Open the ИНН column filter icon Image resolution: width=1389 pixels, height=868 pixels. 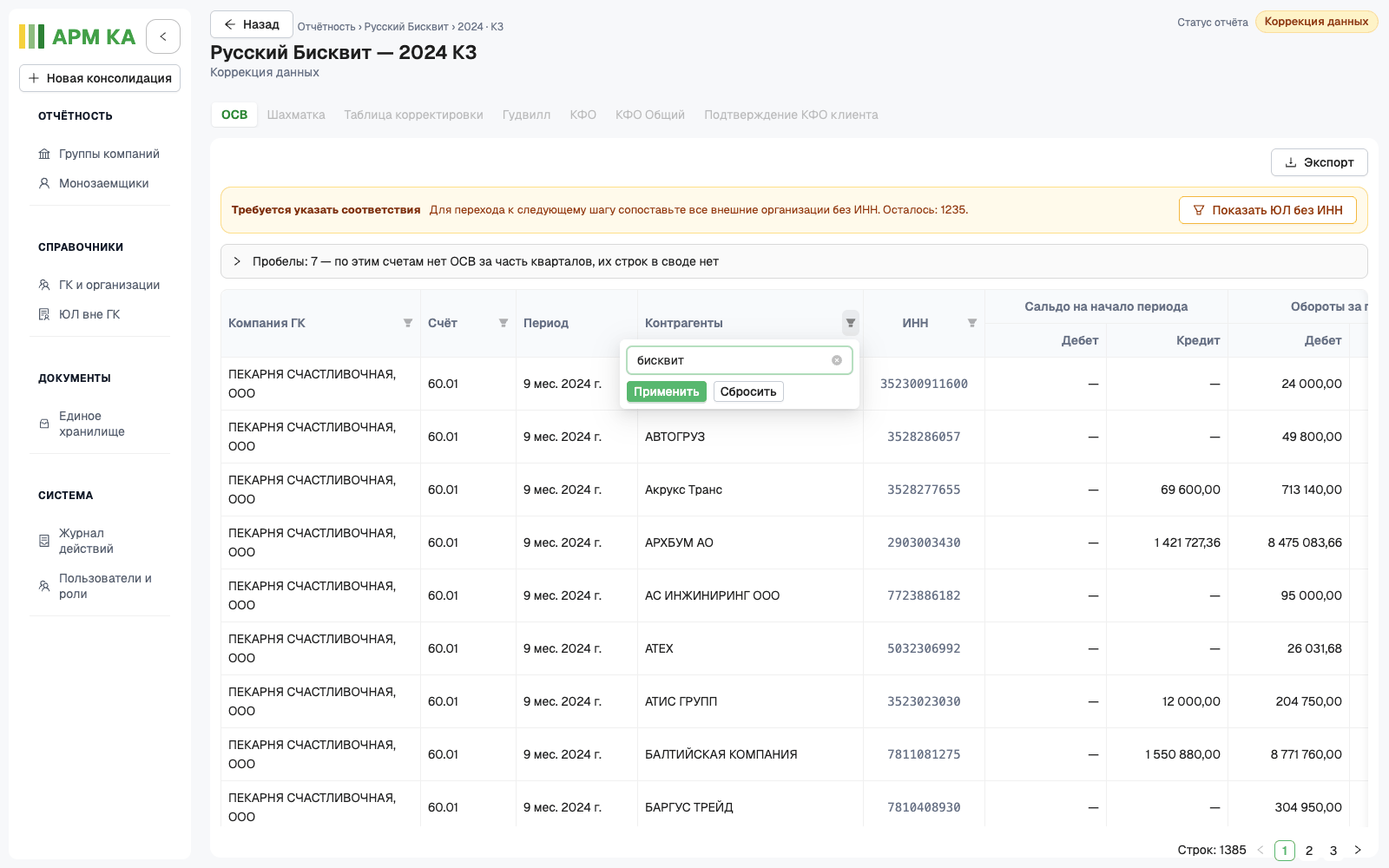coord(972,323)
